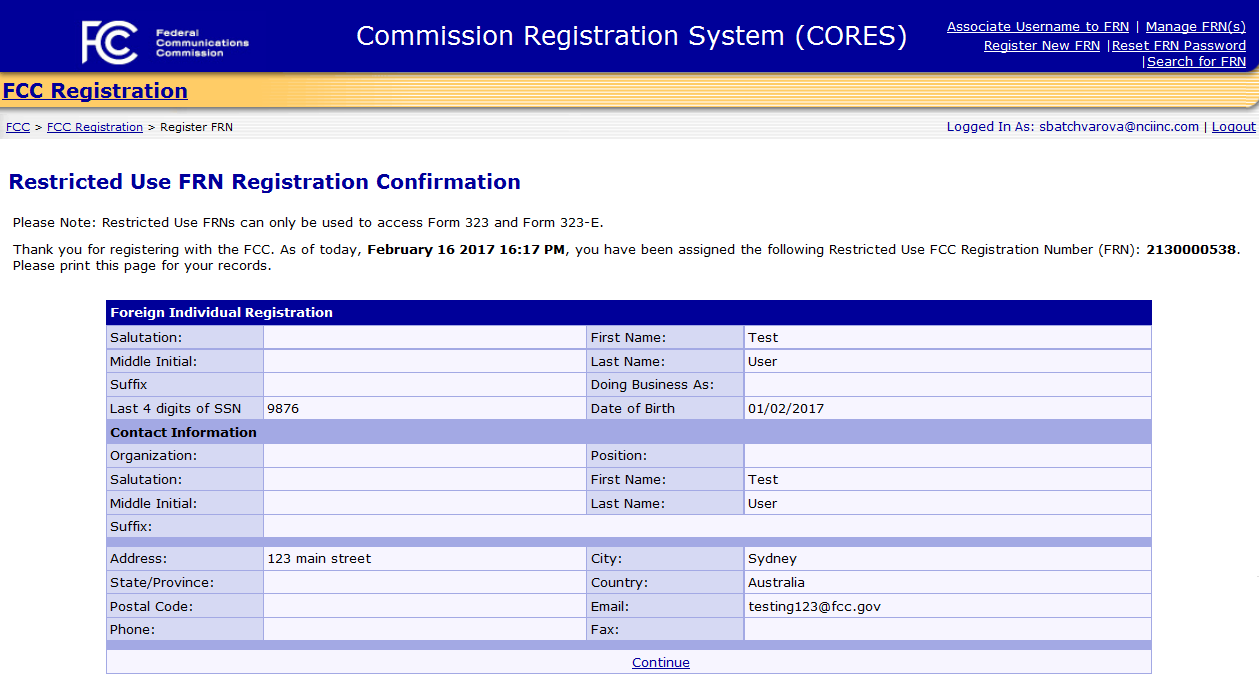
Task: Open Search for FRN link
Action: tap(1196, 62)
